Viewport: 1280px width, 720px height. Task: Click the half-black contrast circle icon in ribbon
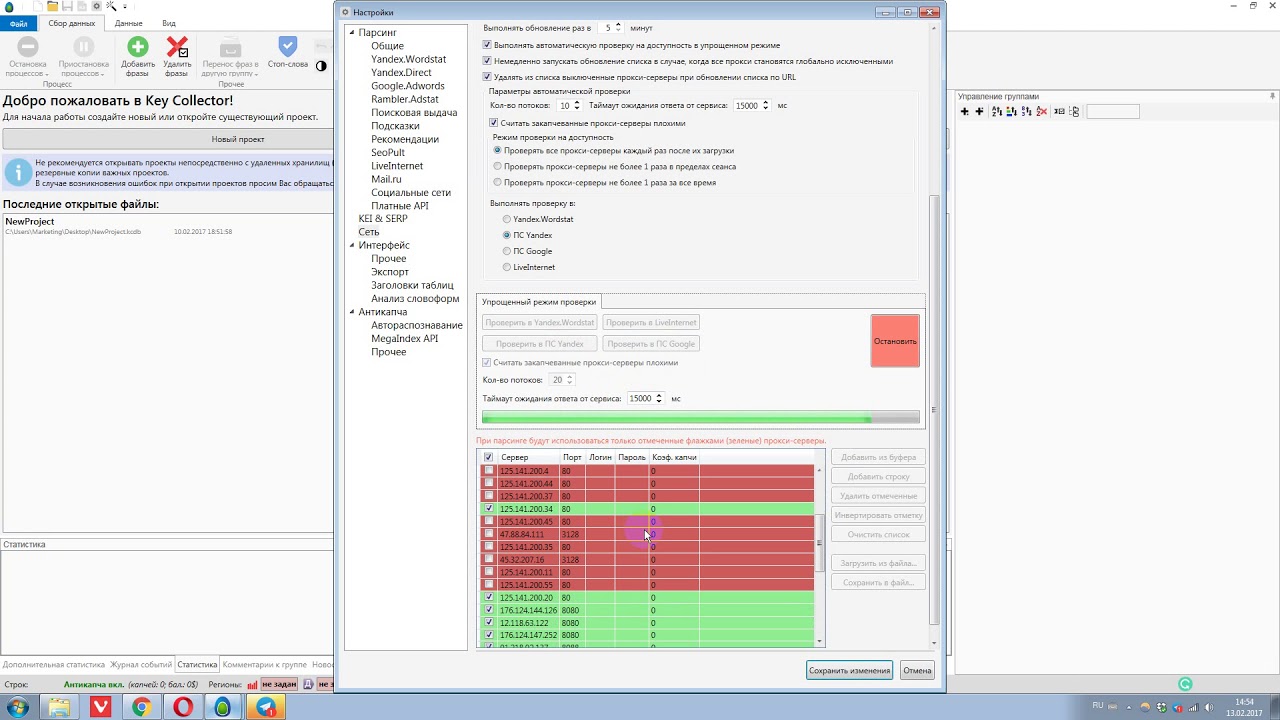pos(321,66)
